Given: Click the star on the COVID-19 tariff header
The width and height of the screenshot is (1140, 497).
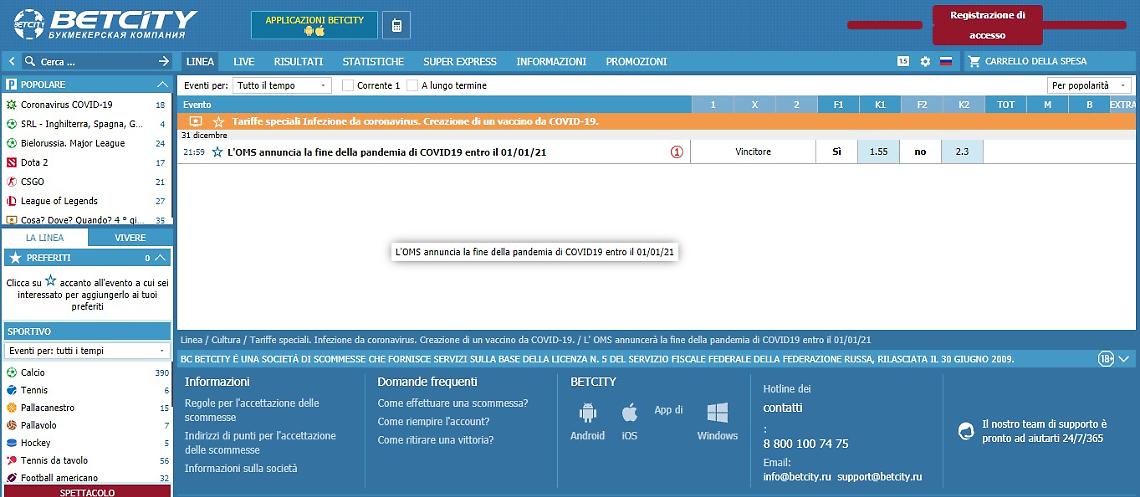Looking at the screenshot, I should (x=218, y=121).
